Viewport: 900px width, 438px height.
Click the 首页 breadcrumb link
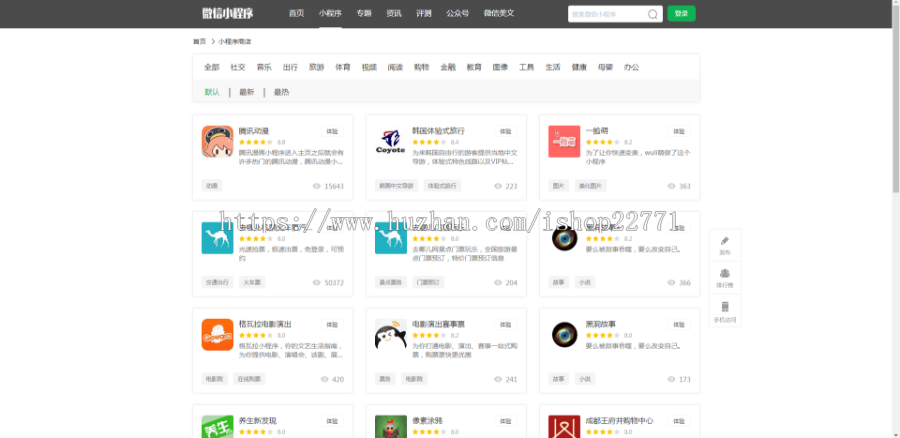[199, 41]
